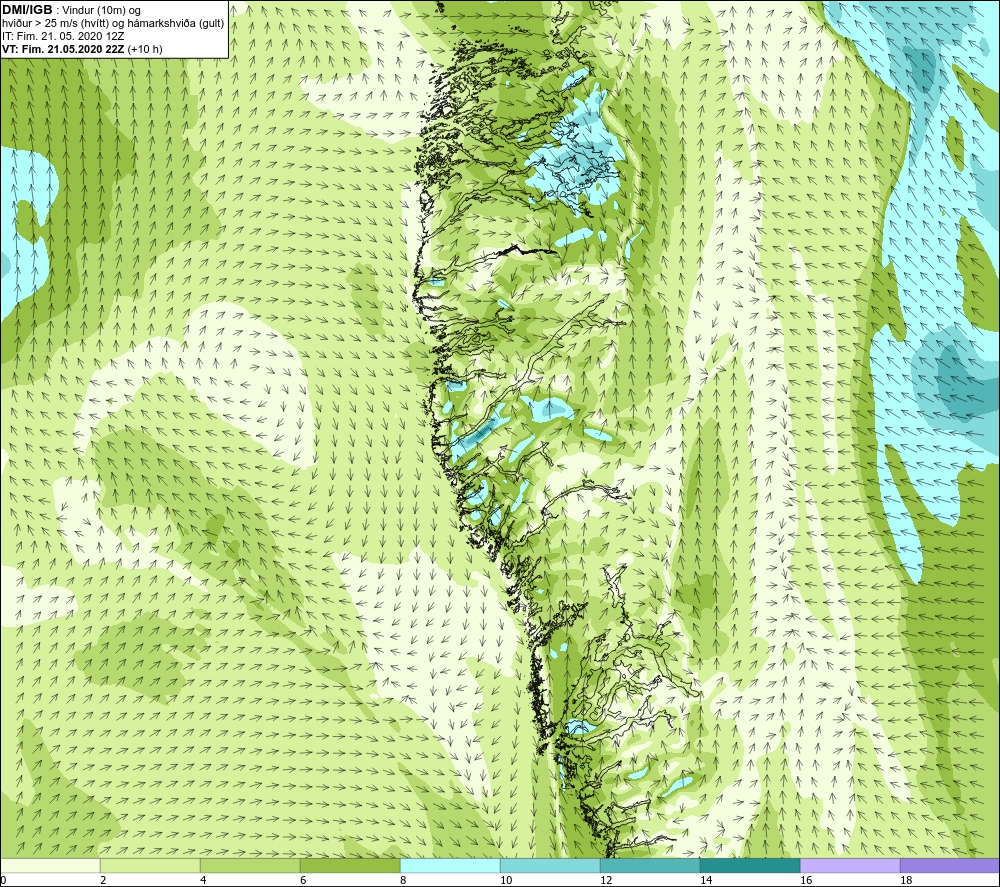Click the light purple 16–18 m/s legend swatch
Image resolution: width=1000 pixels, height=887 pixels.
(x=850, y=865)
